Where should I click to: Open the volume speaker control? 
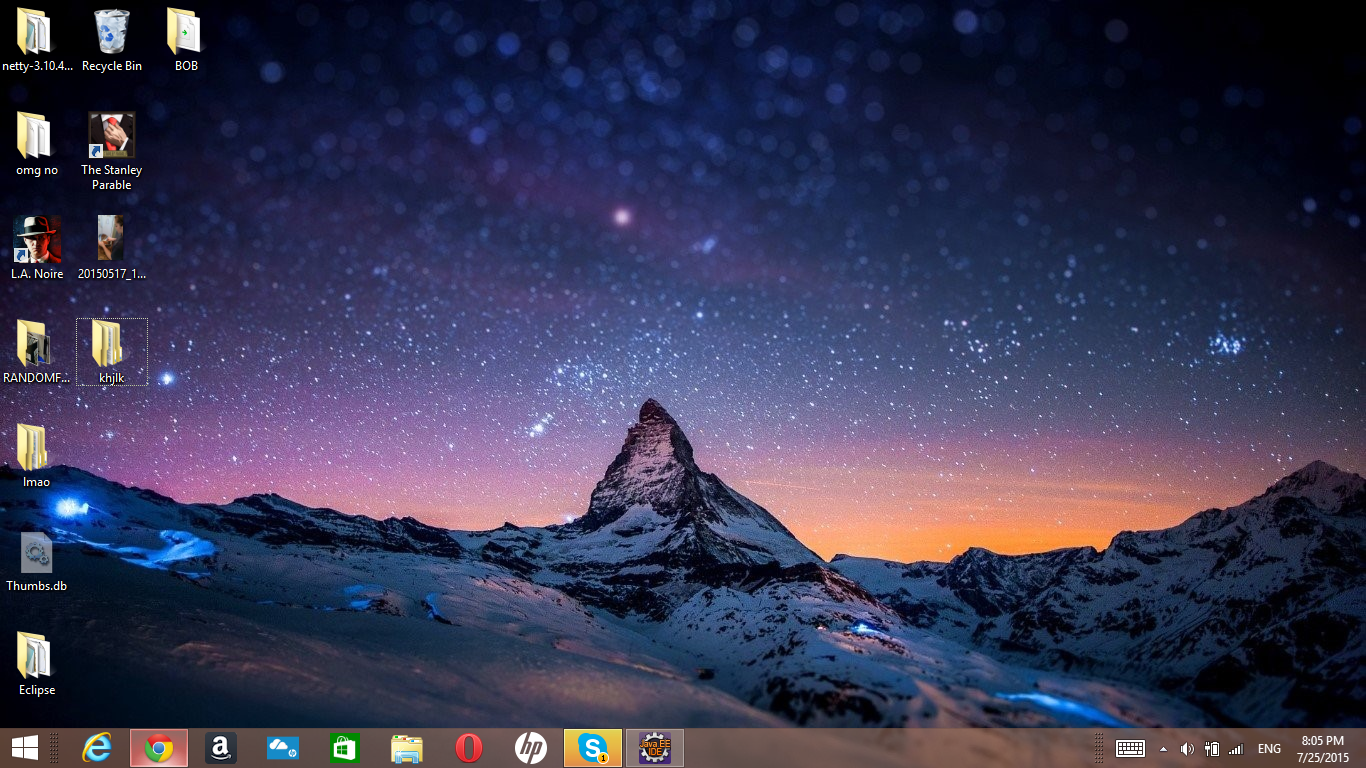tap(1187, 749)
